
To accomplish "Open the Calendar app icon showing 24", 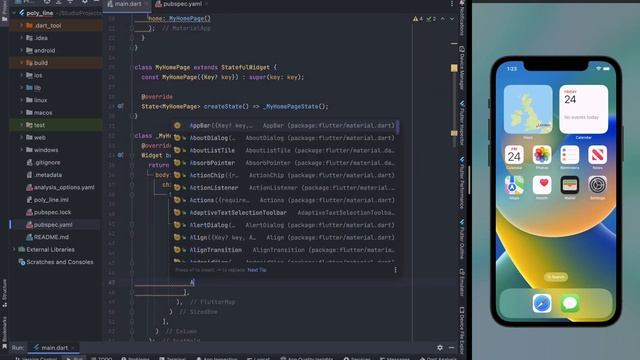I will (514, 155).
